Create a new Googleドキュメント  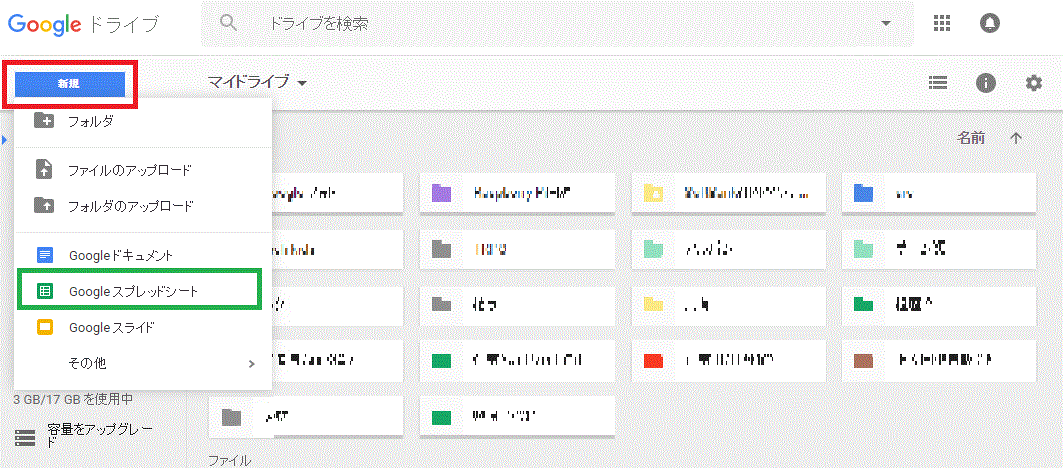pyautogui.click(x=143, y=256)
